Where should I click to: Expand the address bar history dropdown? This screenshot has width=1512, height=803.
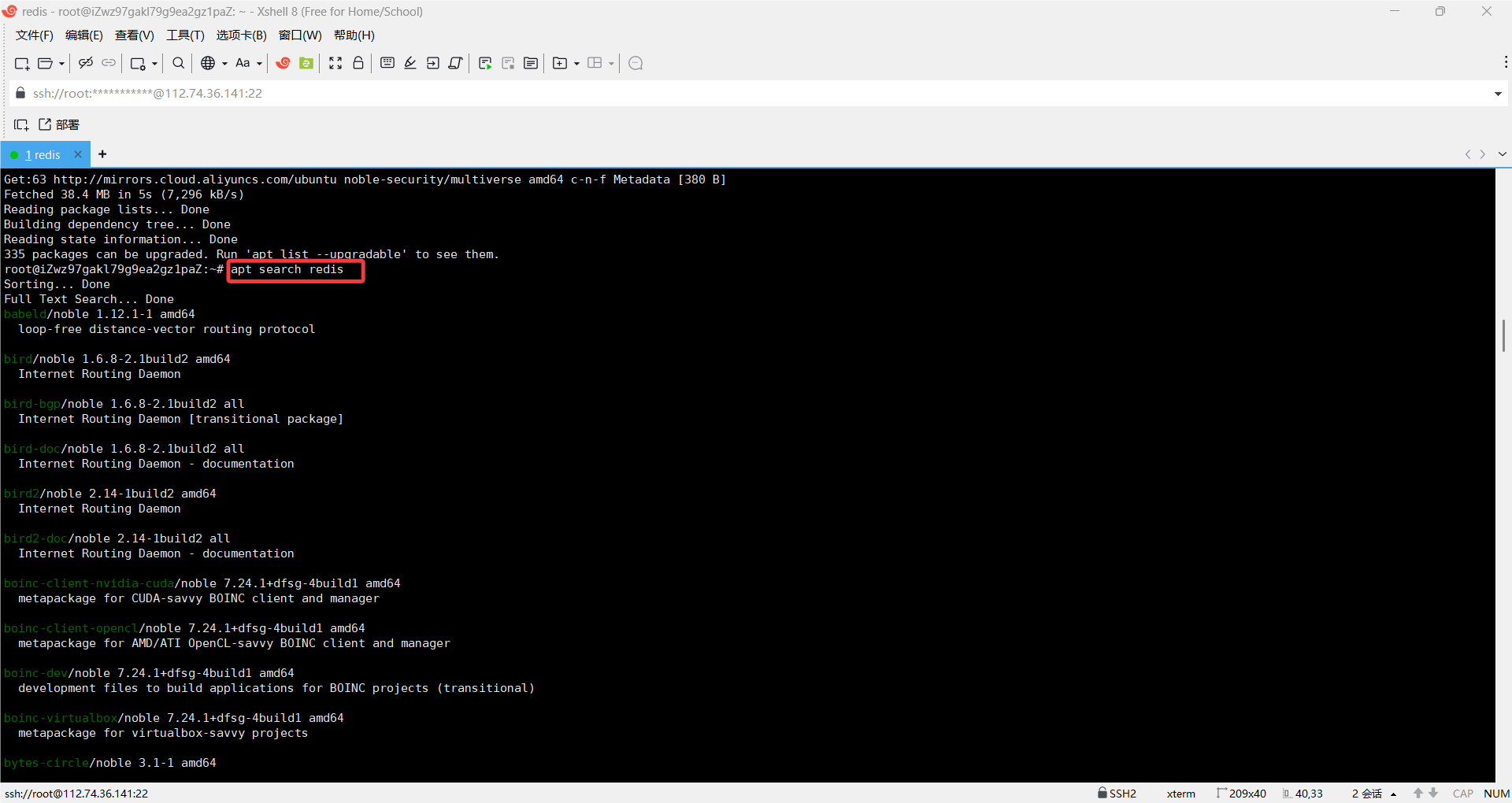pos(1497,94)
